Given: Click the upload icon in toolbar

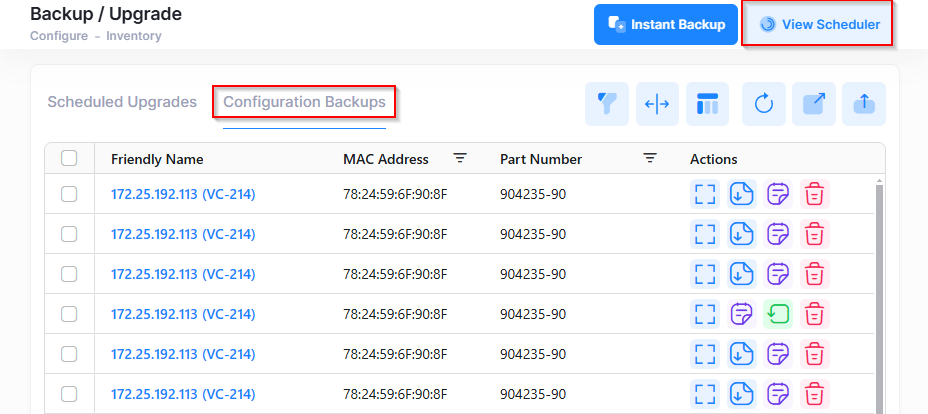Looking at the screenshot, I should 864,104.
